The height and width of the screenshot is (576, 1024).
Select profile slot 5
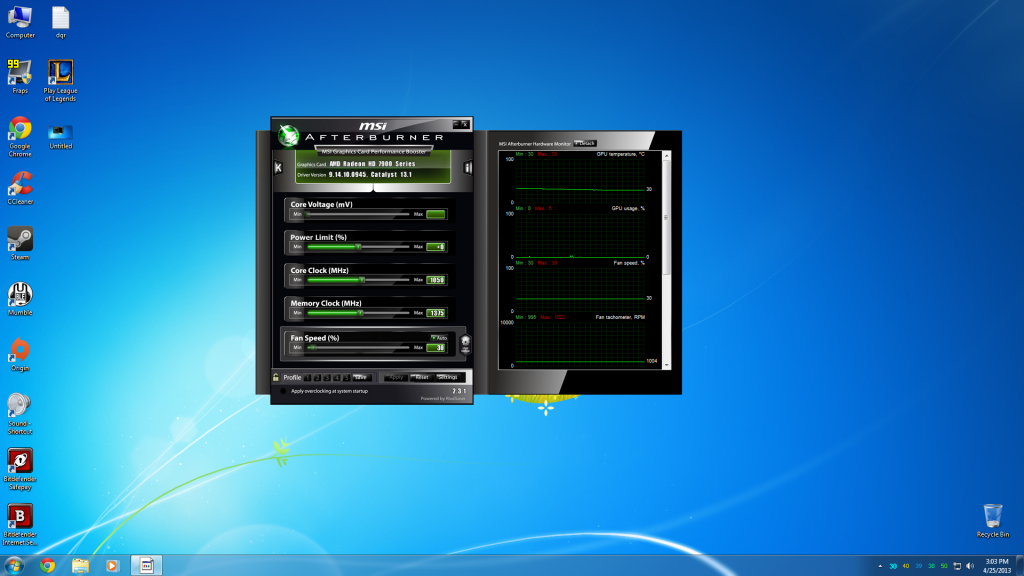(347, 377)
